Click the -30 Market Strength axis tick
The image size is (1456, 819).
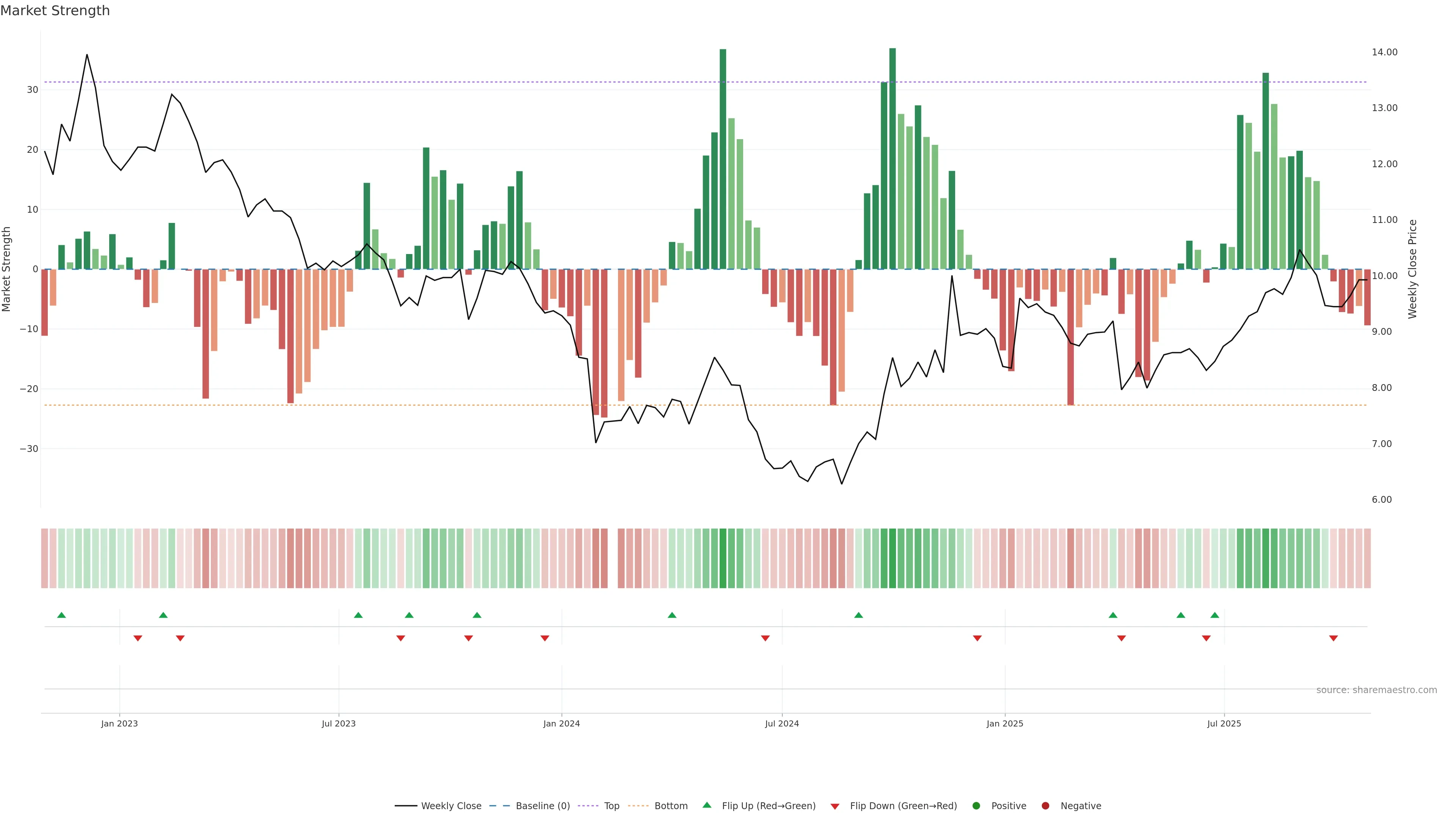29,449
